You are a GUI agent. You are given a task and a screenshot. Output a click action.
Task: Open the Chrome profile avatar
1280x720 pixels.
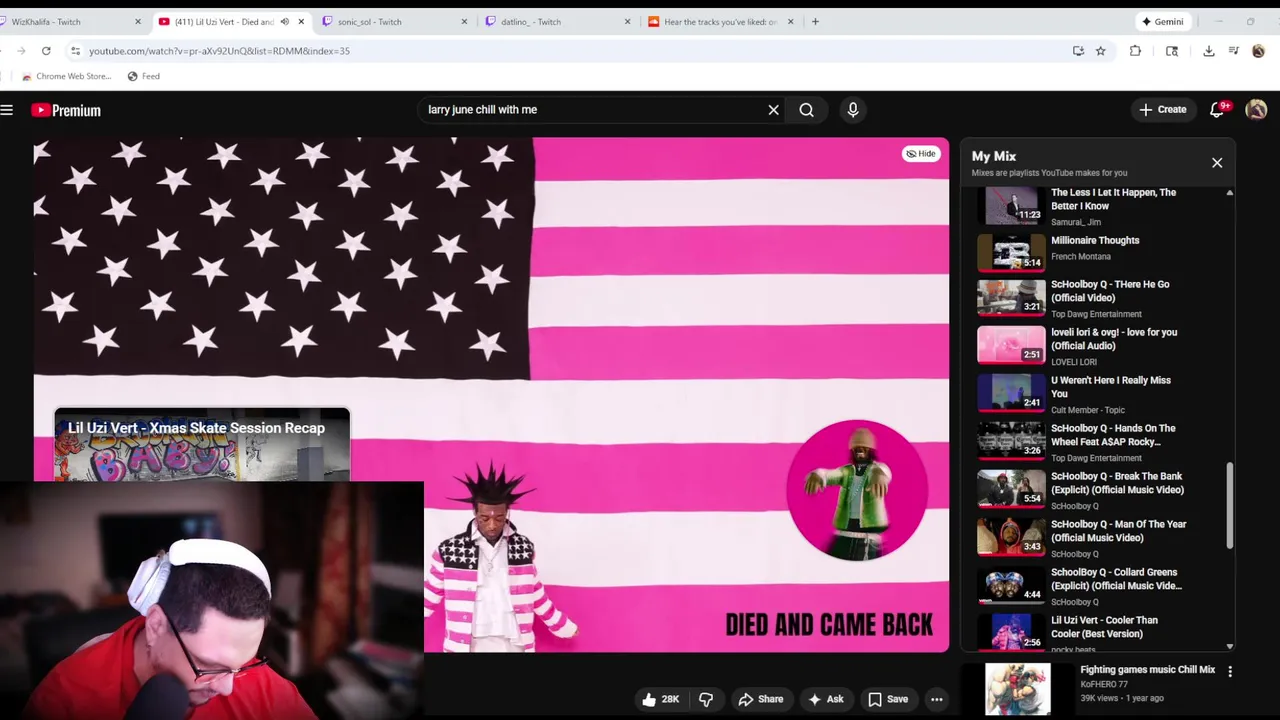click(1258, 51)
